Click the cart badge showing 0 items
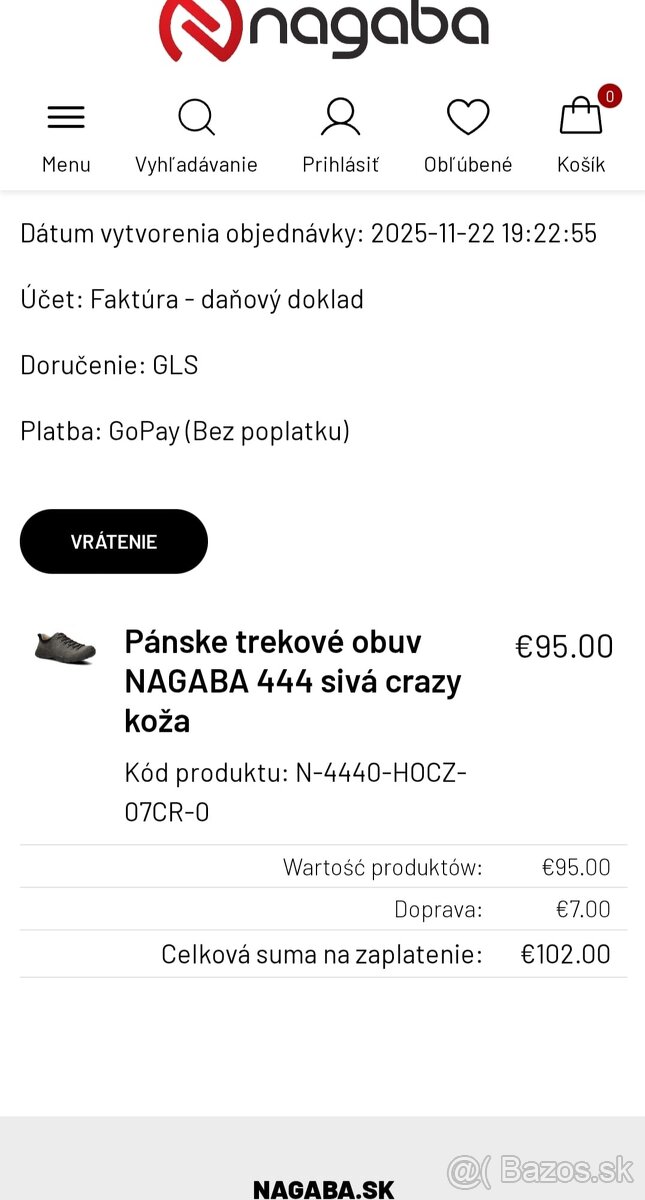Screen dimensions: 645x1200 click(x=609, y=97)
